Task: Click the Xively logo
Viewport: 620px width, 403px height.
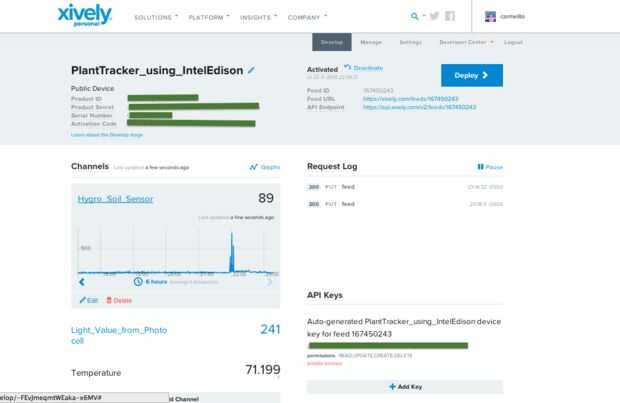Action: 85,15
